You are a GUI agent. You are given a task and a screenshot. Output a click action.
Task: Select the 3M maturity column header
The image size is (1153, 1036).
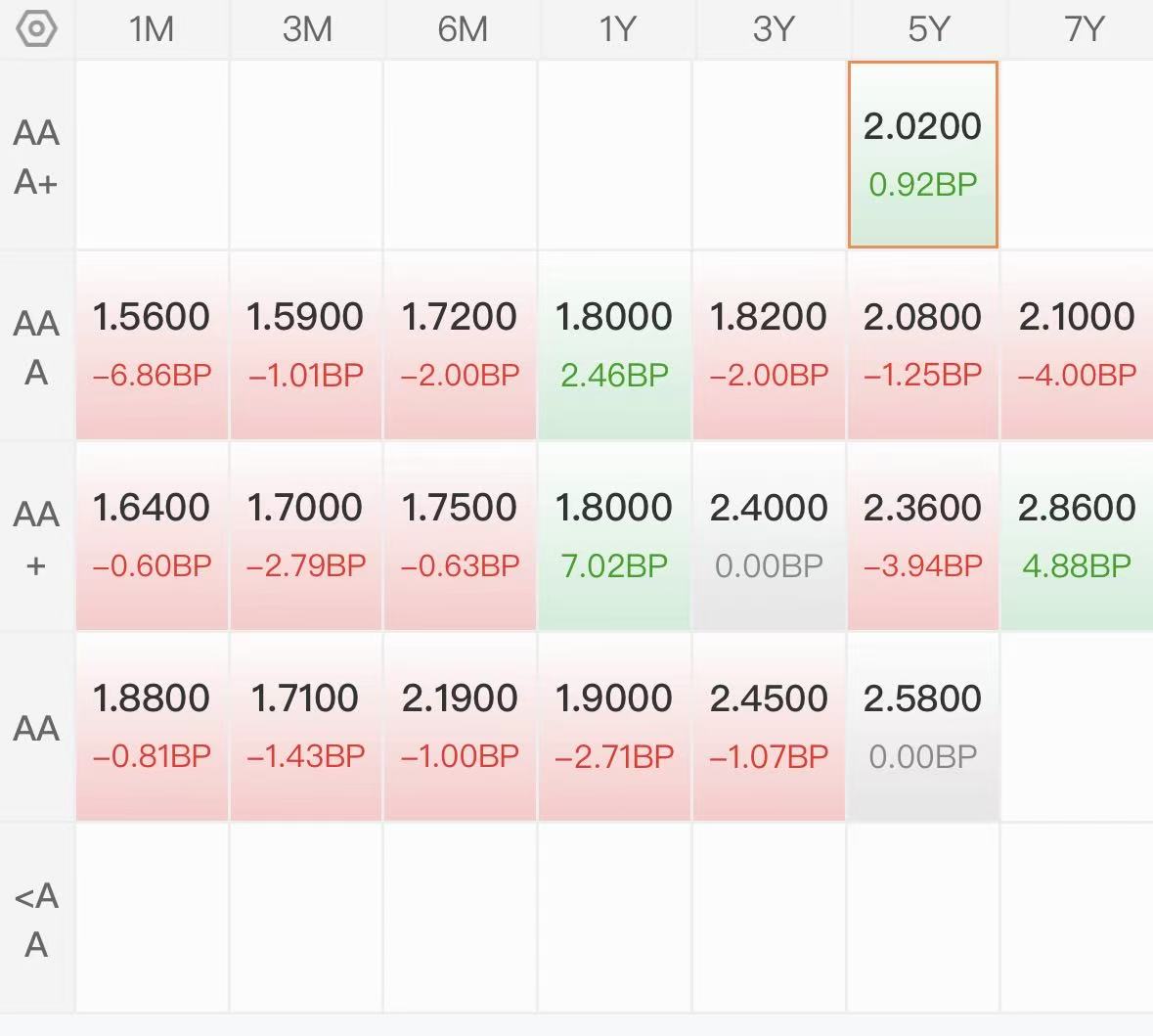(307, 29)
